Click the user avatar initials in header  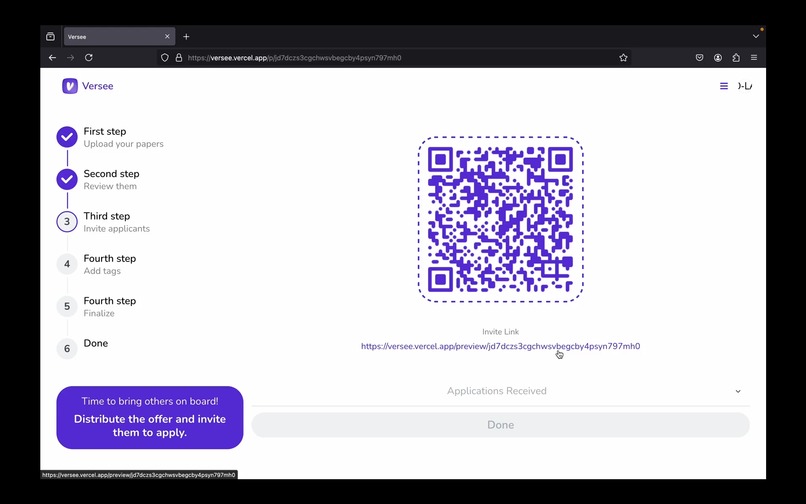click(x=745, y=86)
